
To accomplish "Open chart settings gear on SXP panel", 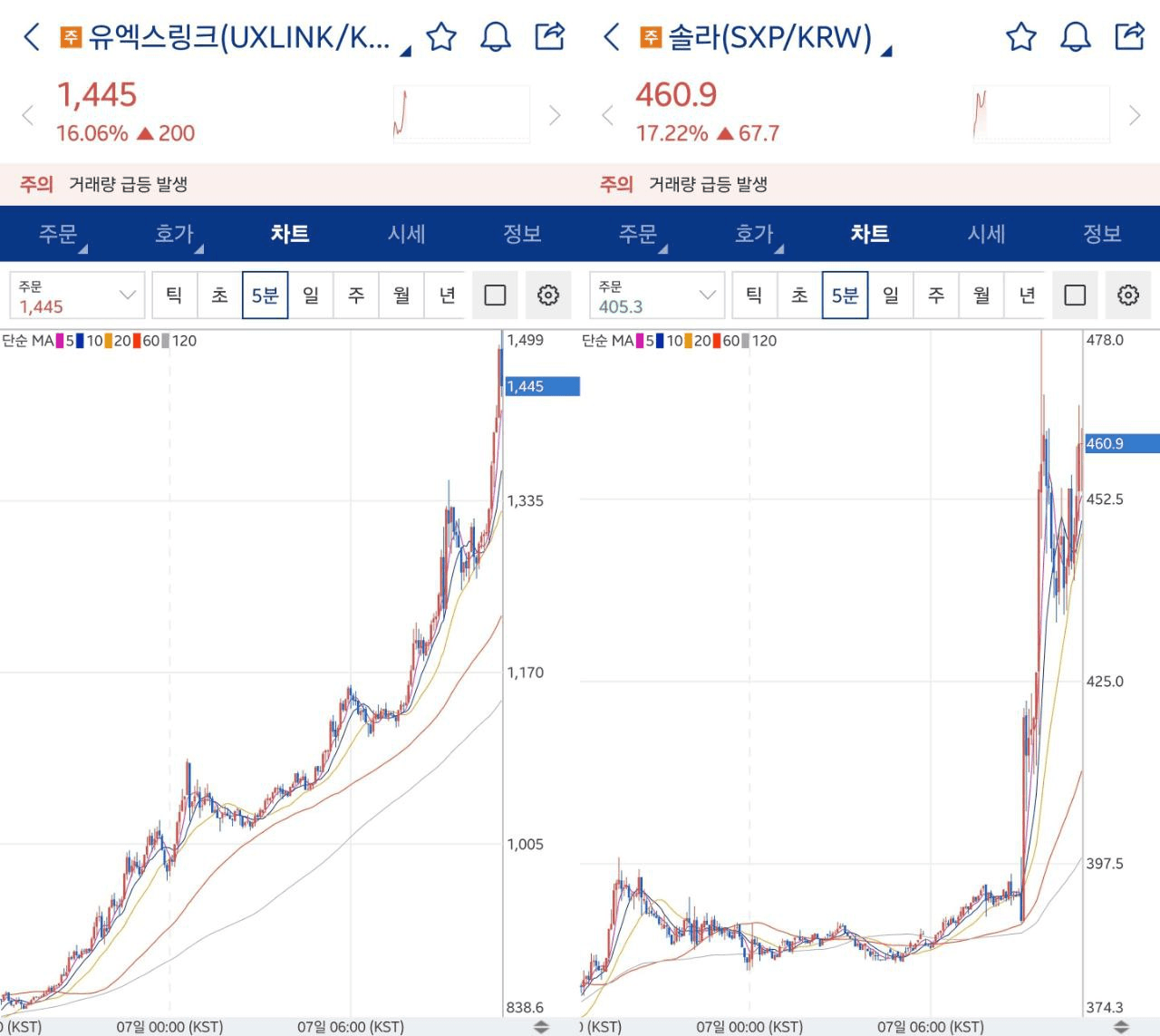I will (x=1128, y=295).
